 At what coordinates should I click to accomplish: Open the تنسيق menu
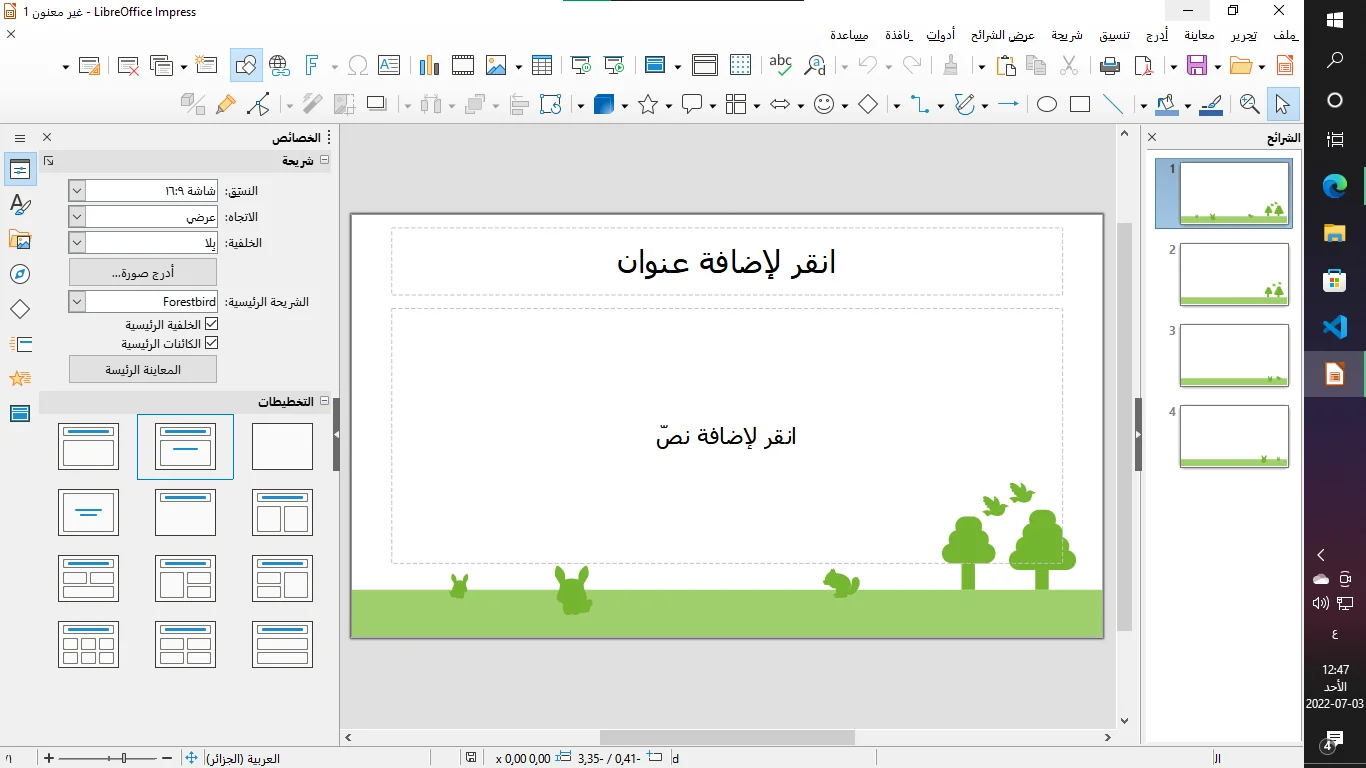1116,36
